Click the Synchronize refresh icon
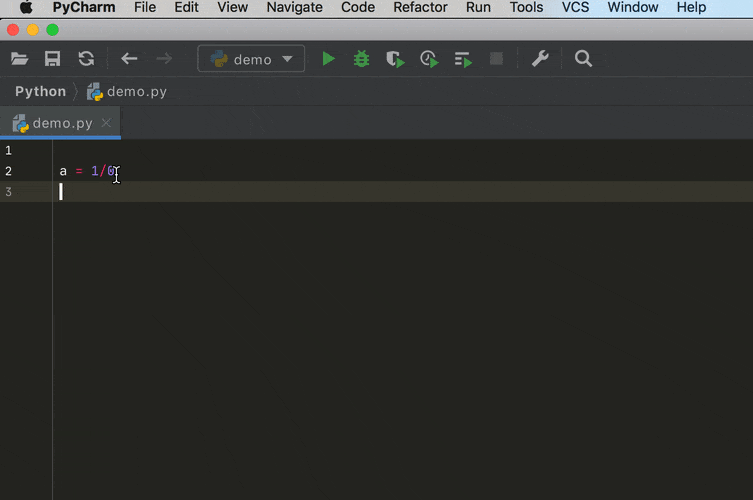The height and width of the screenshot is (500, 753). click(x=86, y=59)
